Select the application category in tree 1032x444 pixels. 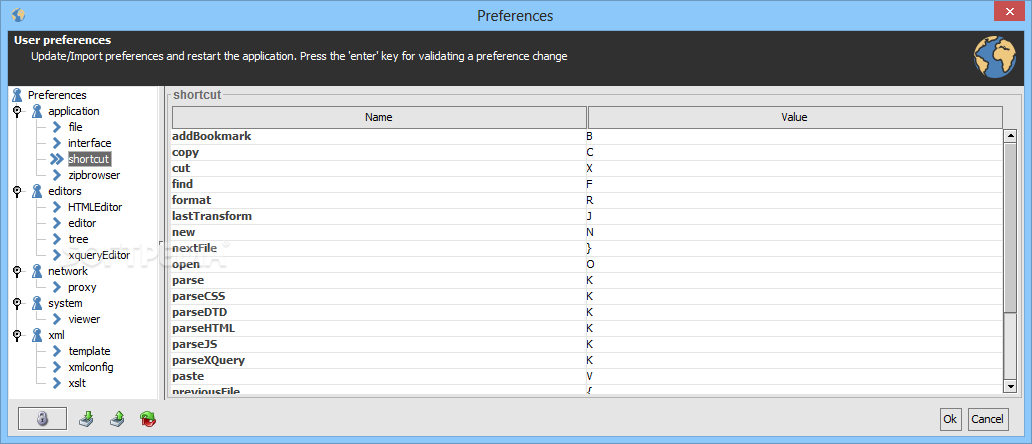(74, 111)
